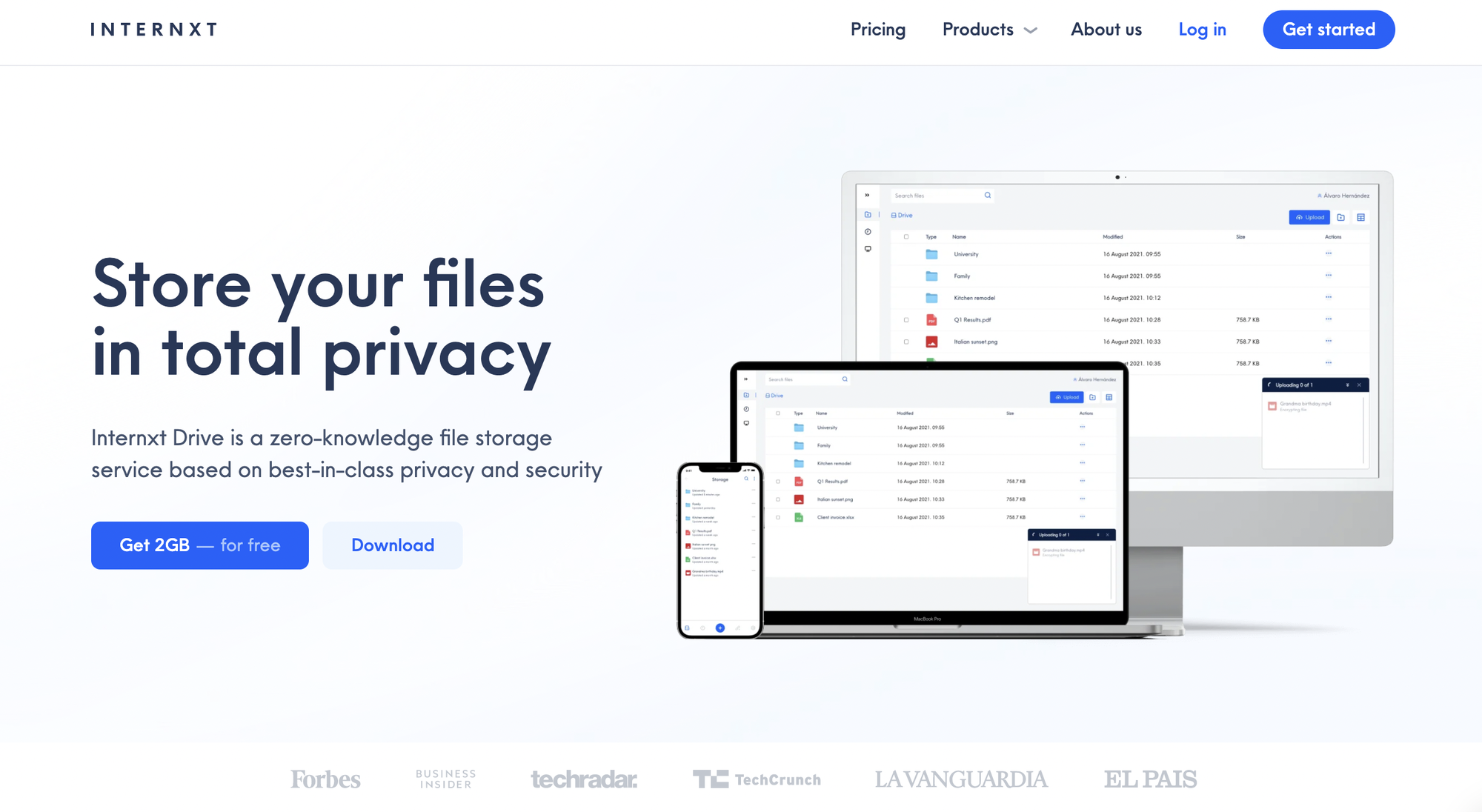Click the Download button
Image resolution: width=1482 pixels, height=812 pixels.
(x=392, y=545)
